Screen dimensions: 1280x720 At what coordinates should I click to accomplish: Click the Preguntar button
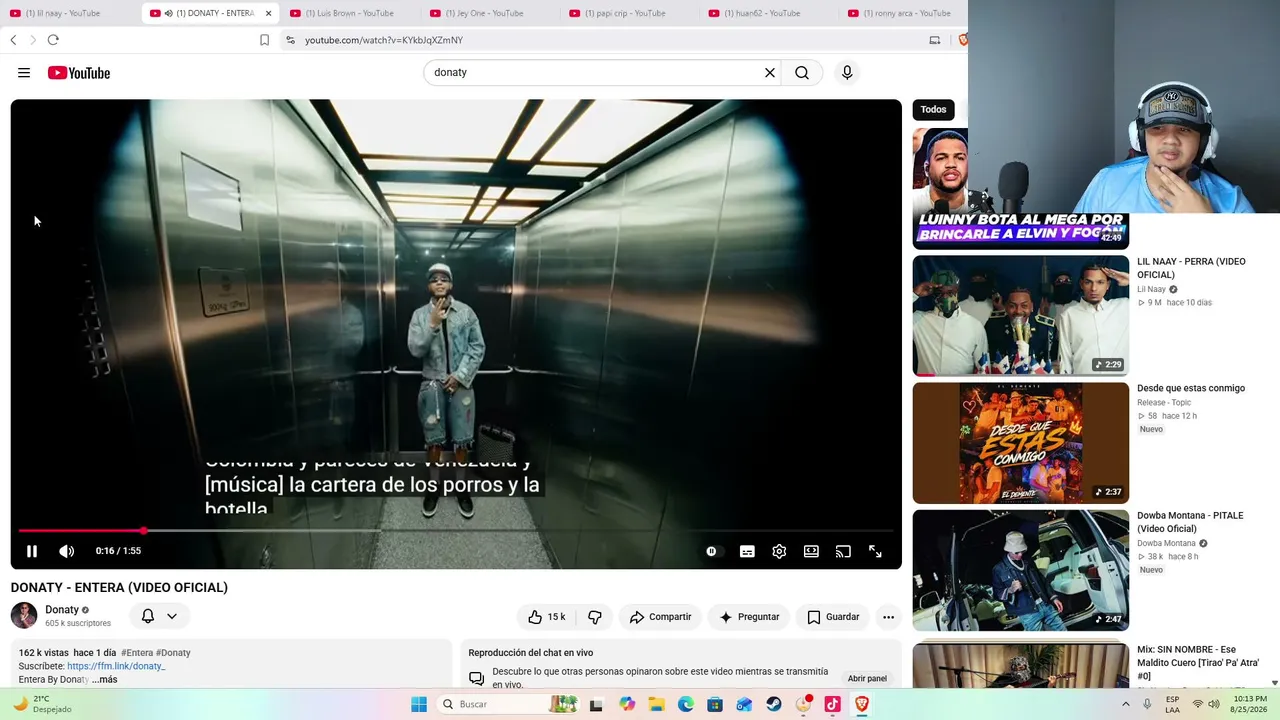coord(749,617)
